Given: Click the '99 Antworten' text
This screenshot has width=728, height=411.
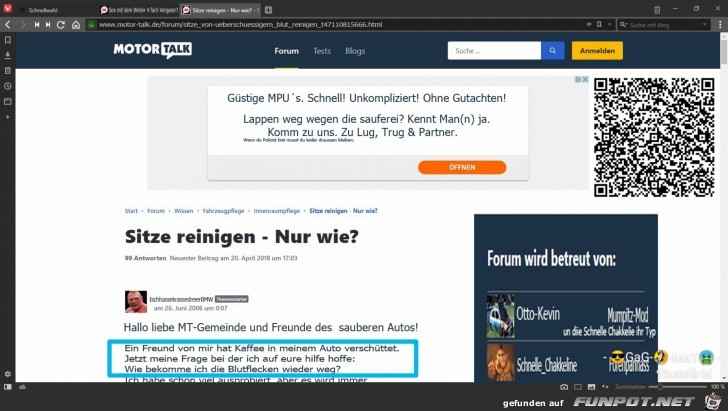Looking at the screenshot, I should pos(145,258).
